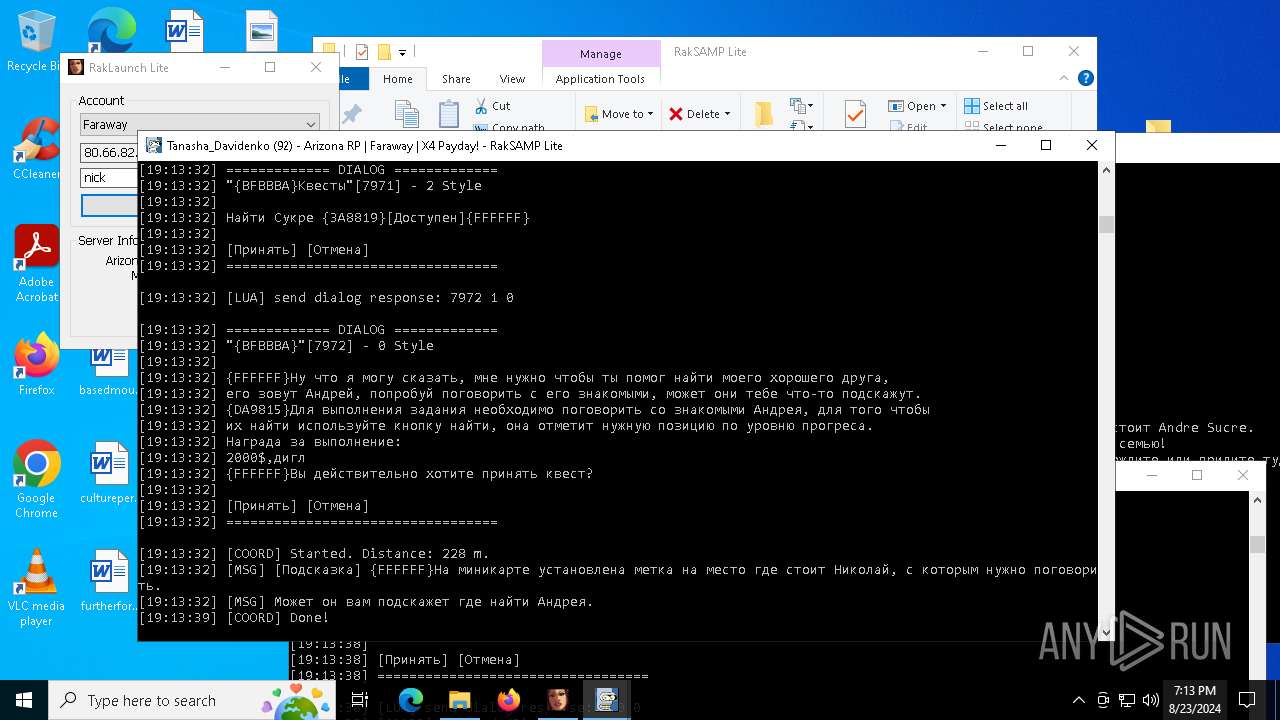Click RakLaunch Lite title bar icon
1280x720 pixels.
pyautogui.click(x=76, y=67)
